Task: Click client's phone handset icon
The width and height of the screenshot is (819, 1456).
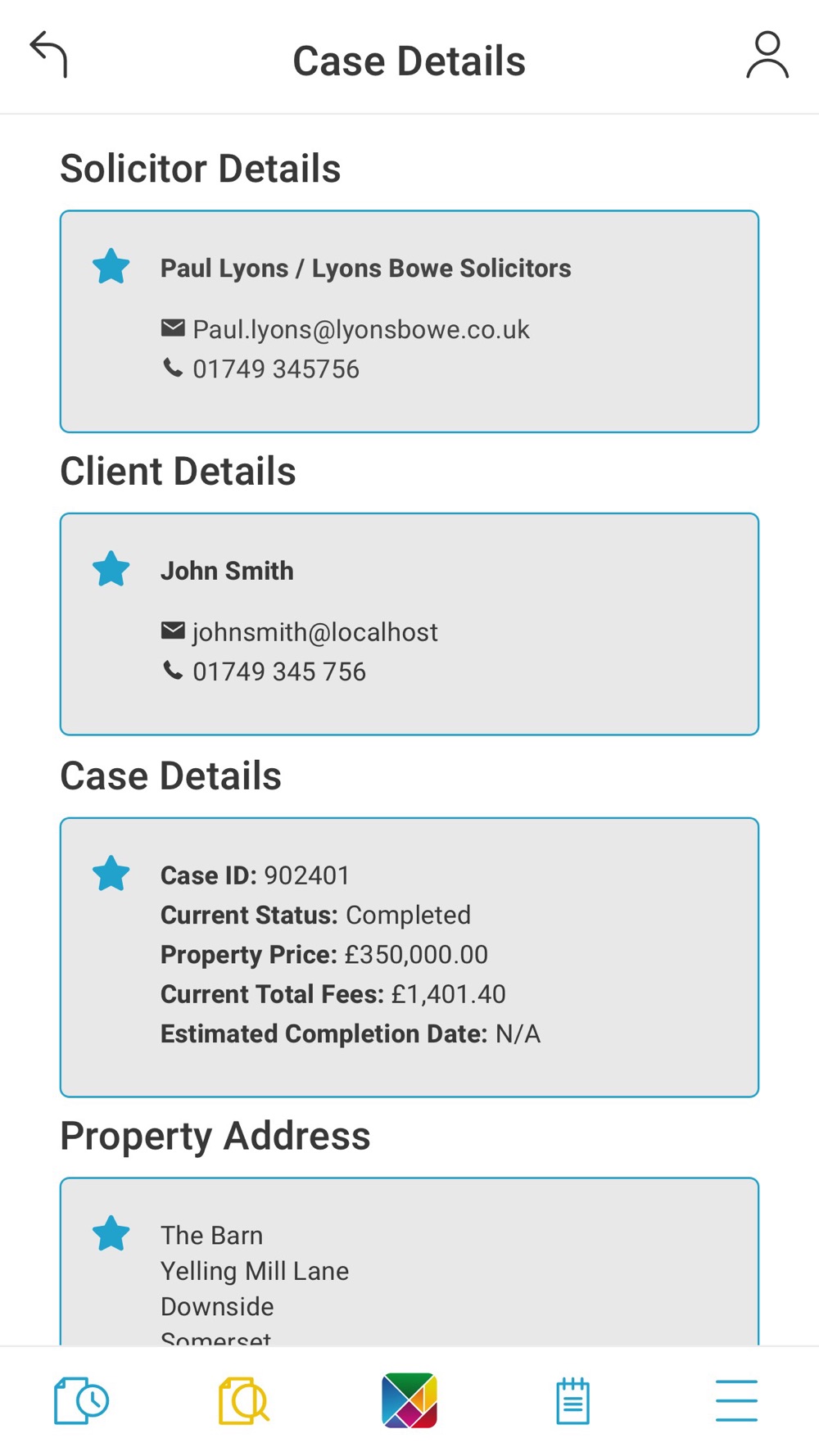Action: (x=173, y=671)
